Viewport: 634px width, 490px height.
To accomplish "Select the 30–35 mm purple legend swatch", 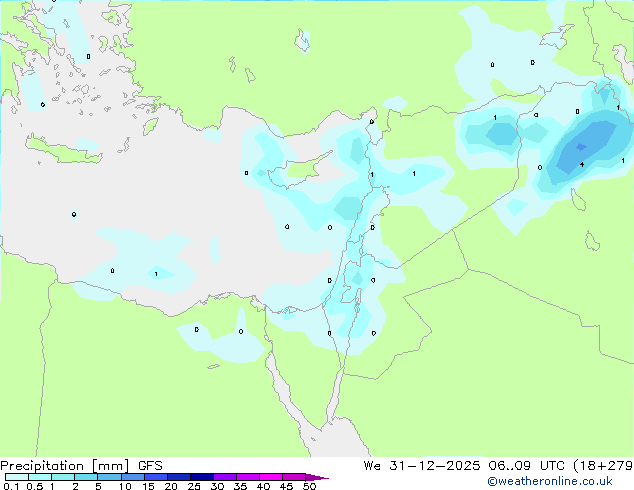I will tap(224, 477).
